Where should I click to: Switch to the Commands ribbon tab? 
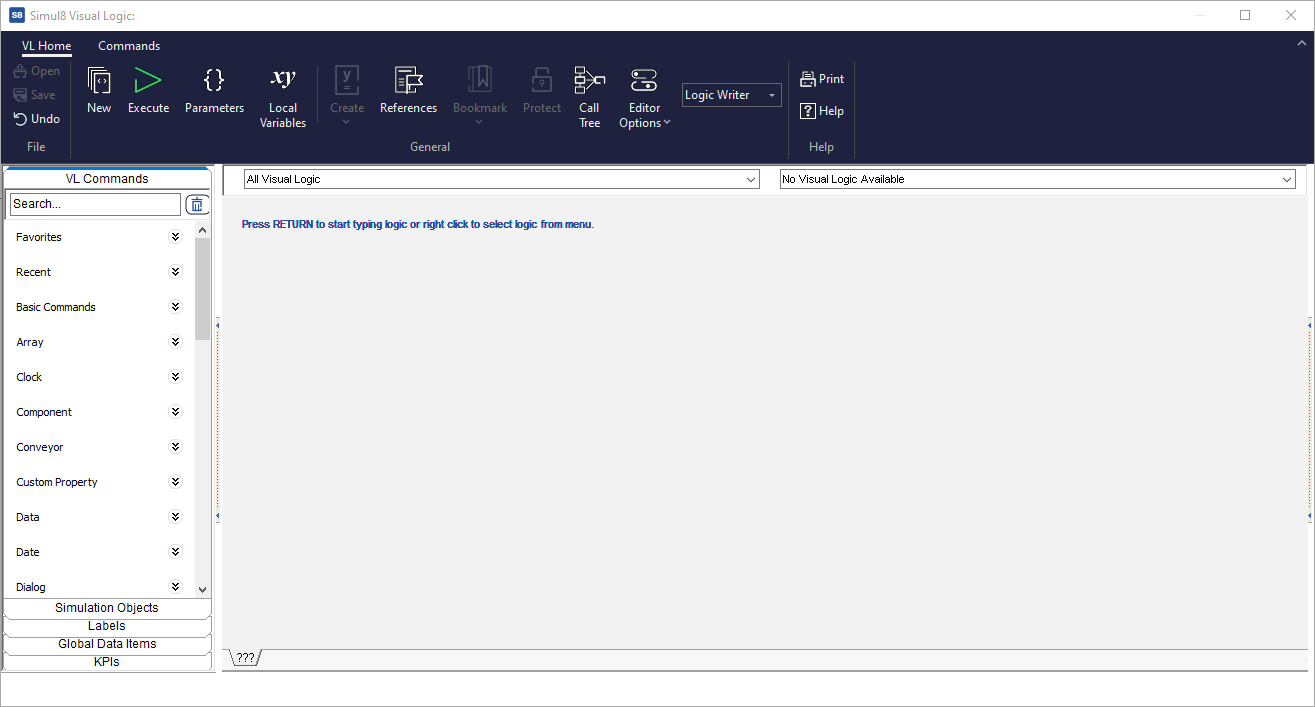point(129,46)
